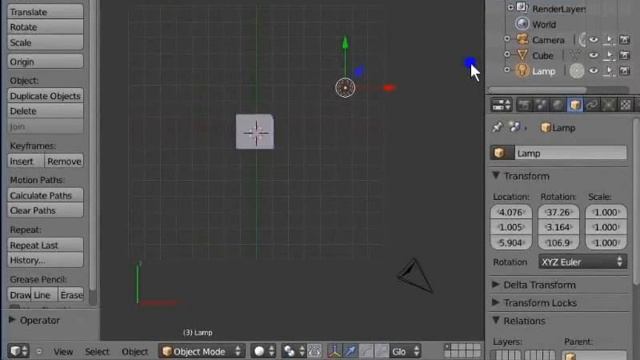
Task: Click the Calculate Paths button
Action: (x=45, y=196)
